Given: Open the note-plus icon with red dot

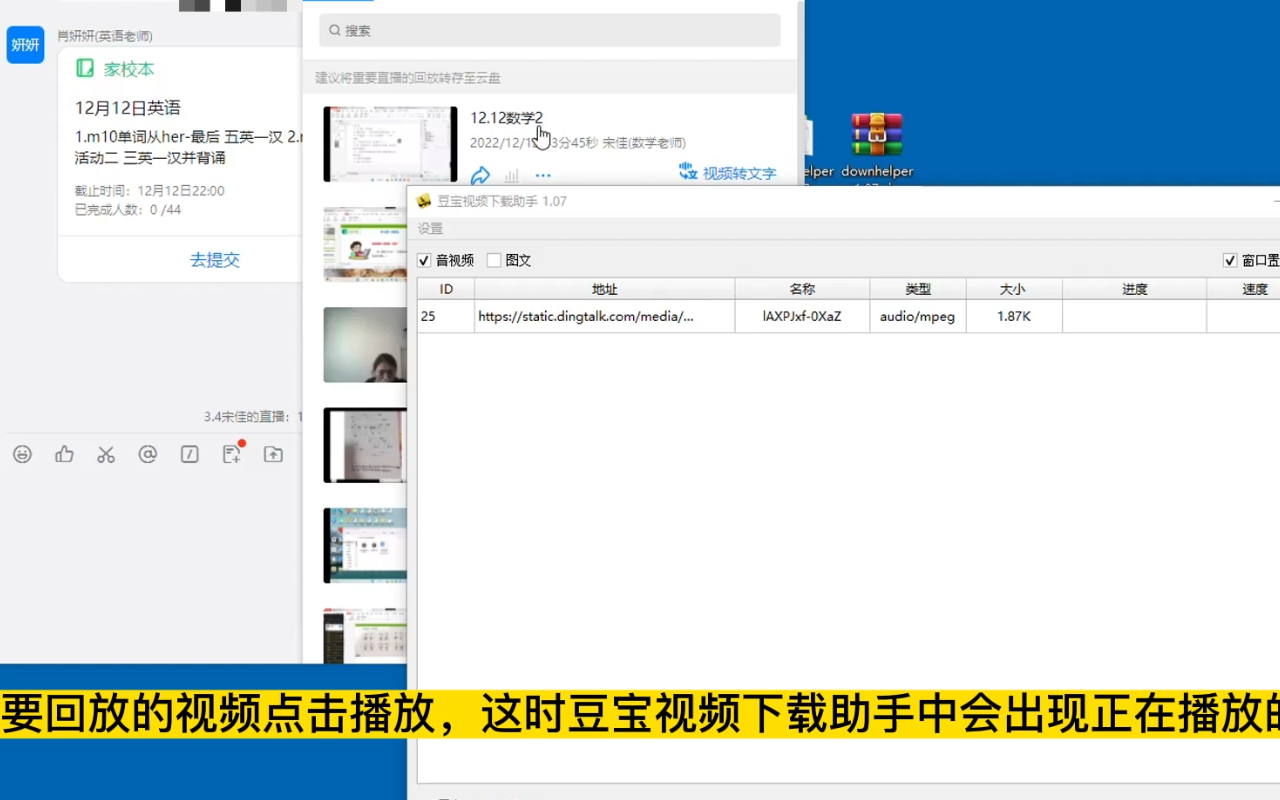Looking at the screenshot, I should point(232,453).
